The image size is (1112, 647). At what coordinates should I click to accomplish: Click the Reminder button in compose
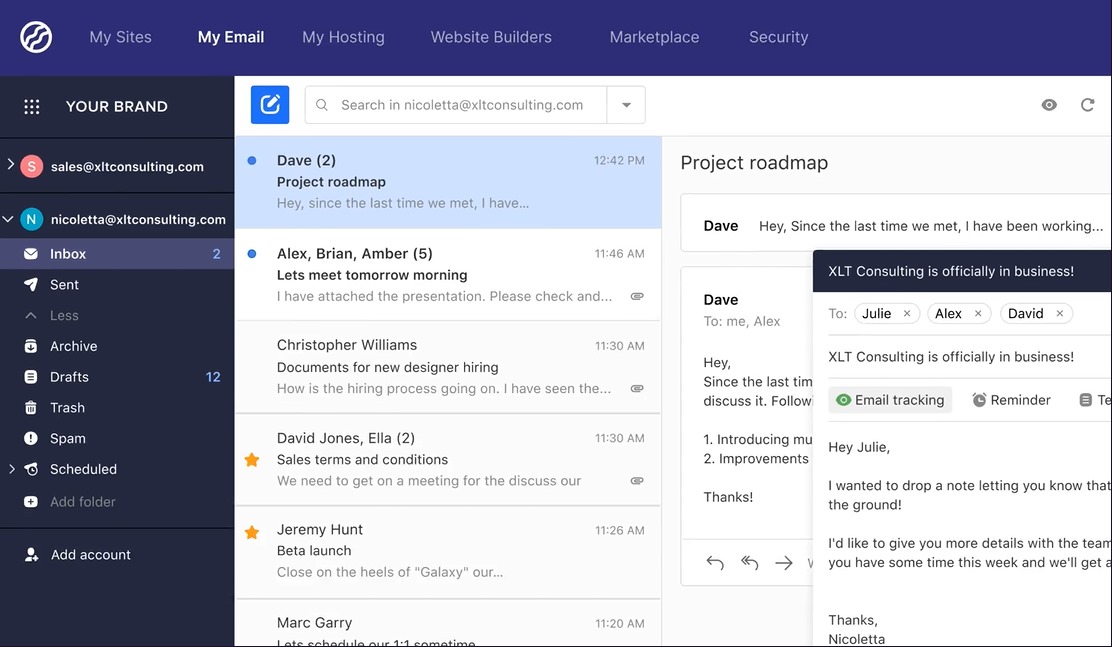(1011, 400)
